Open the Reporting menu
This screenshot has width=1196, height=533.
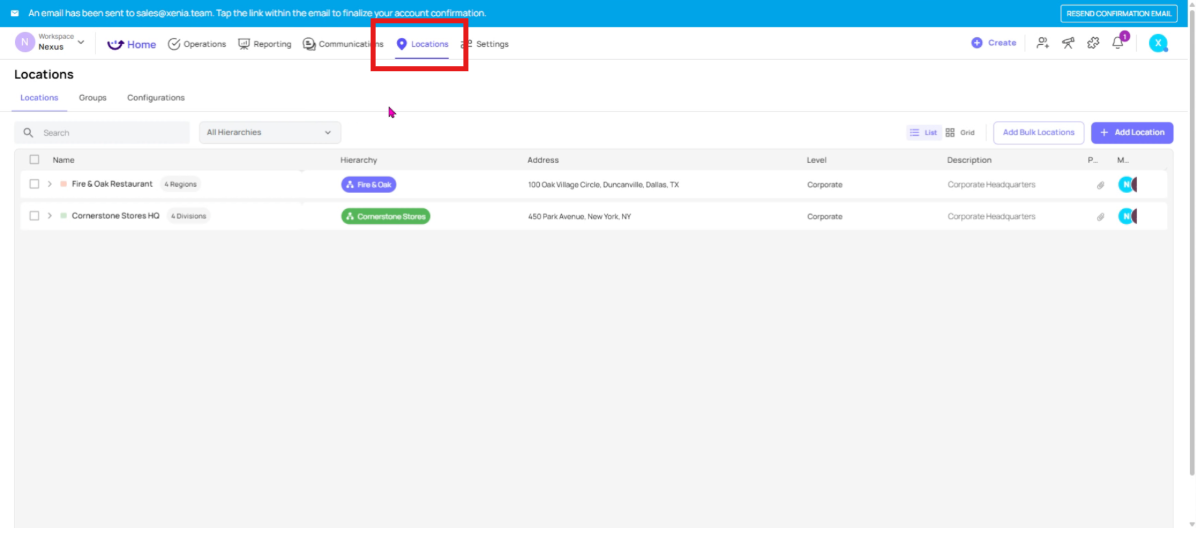[265, 44]
